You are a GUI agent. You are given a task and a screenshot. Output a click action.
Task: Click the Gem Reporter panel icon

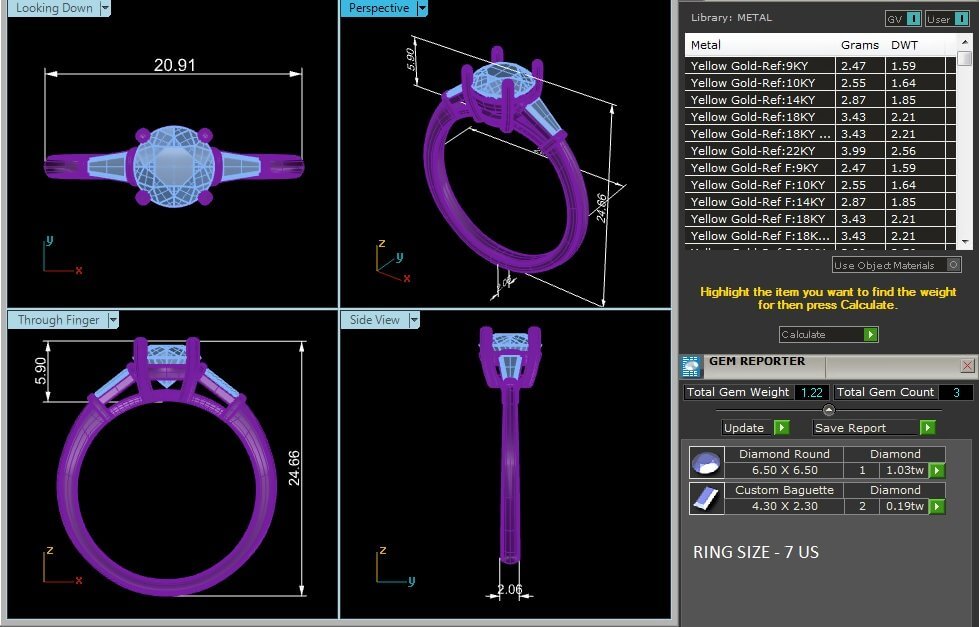(691, 367)
